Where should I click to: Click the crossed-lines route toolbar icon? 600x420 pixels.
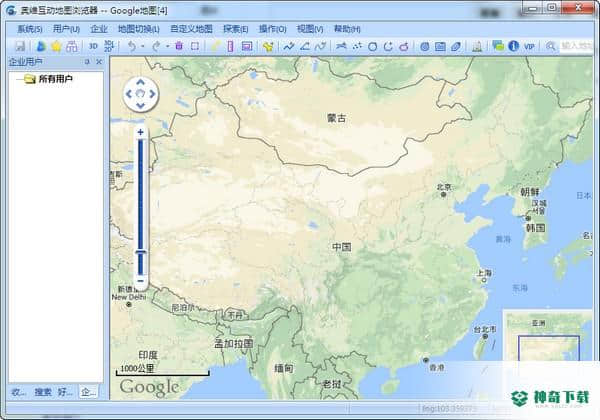click(x=341, y=47)
